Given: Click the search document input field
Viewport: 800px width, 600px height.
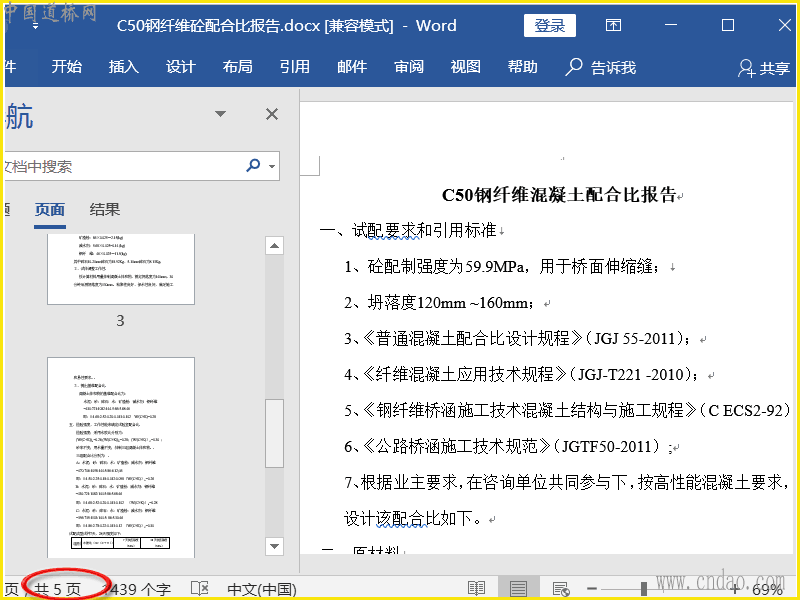Looking at the screenshot, I should click(122, 166).
